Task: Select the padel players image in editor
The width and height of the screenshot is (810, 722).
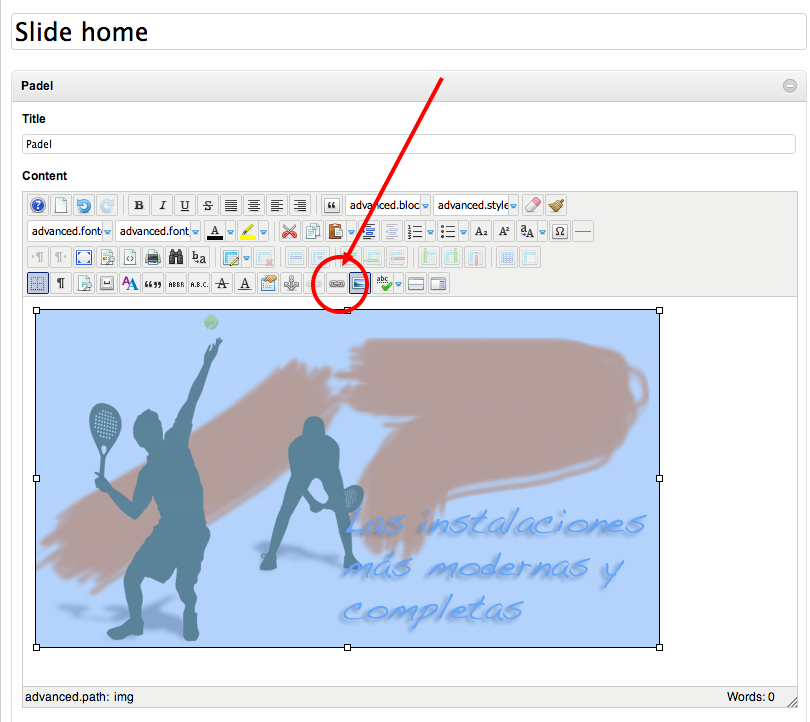Action: [x=348, y=478]
